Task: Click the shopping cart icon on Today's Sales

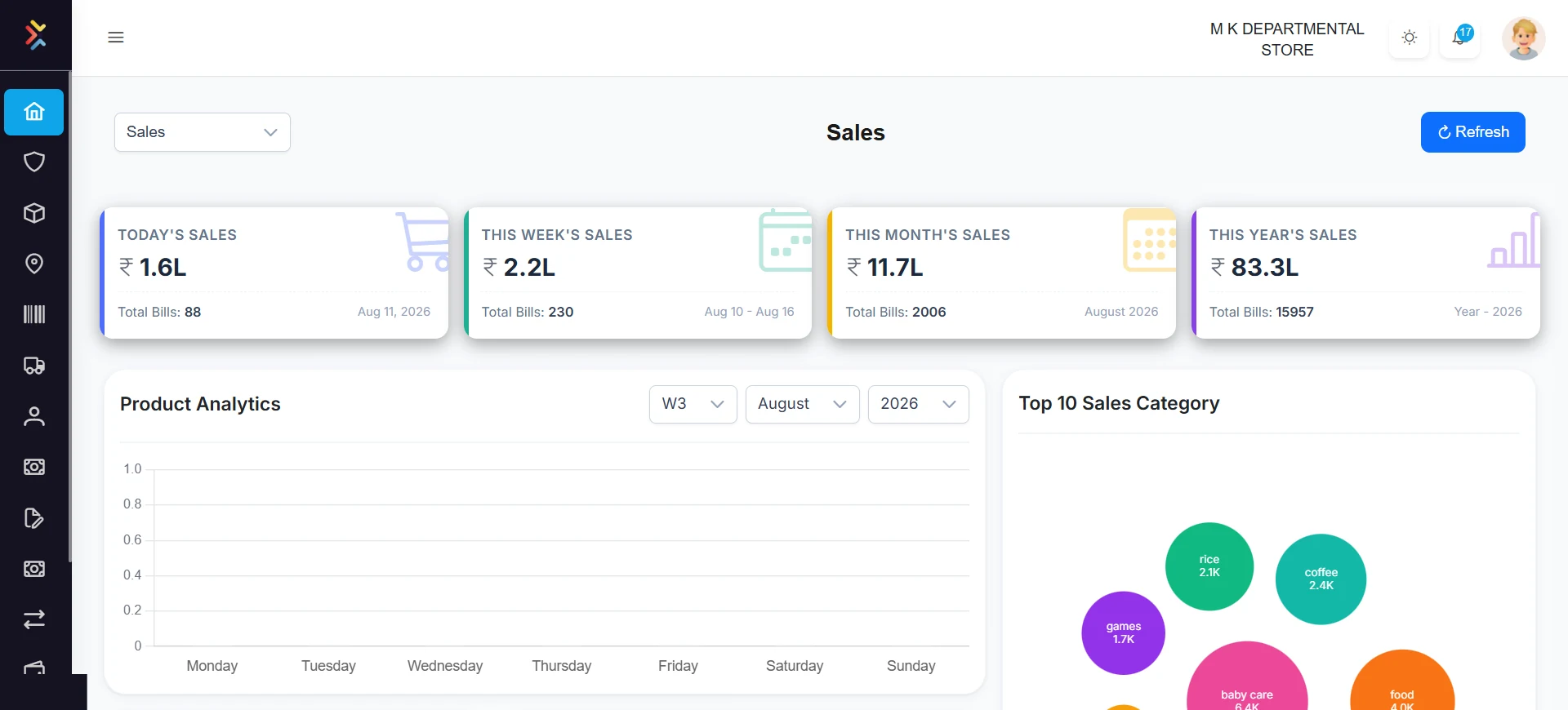Action: click(x=423, y=242)
